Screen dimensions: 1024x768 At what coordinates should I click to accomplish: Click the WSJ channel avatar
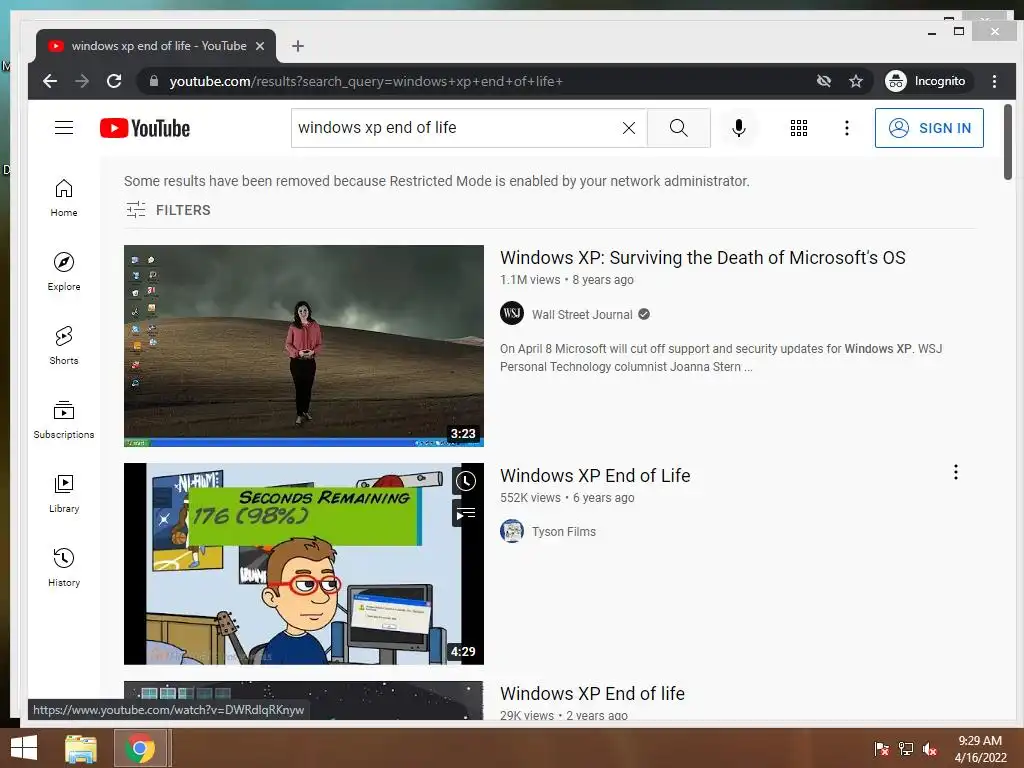pos(512,313)
